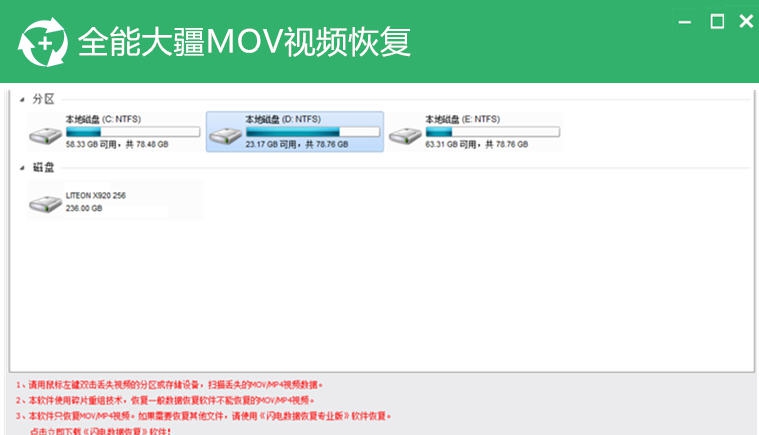Click the 本地磁盘 (E: NTFS) label

(x=463, y=119)
